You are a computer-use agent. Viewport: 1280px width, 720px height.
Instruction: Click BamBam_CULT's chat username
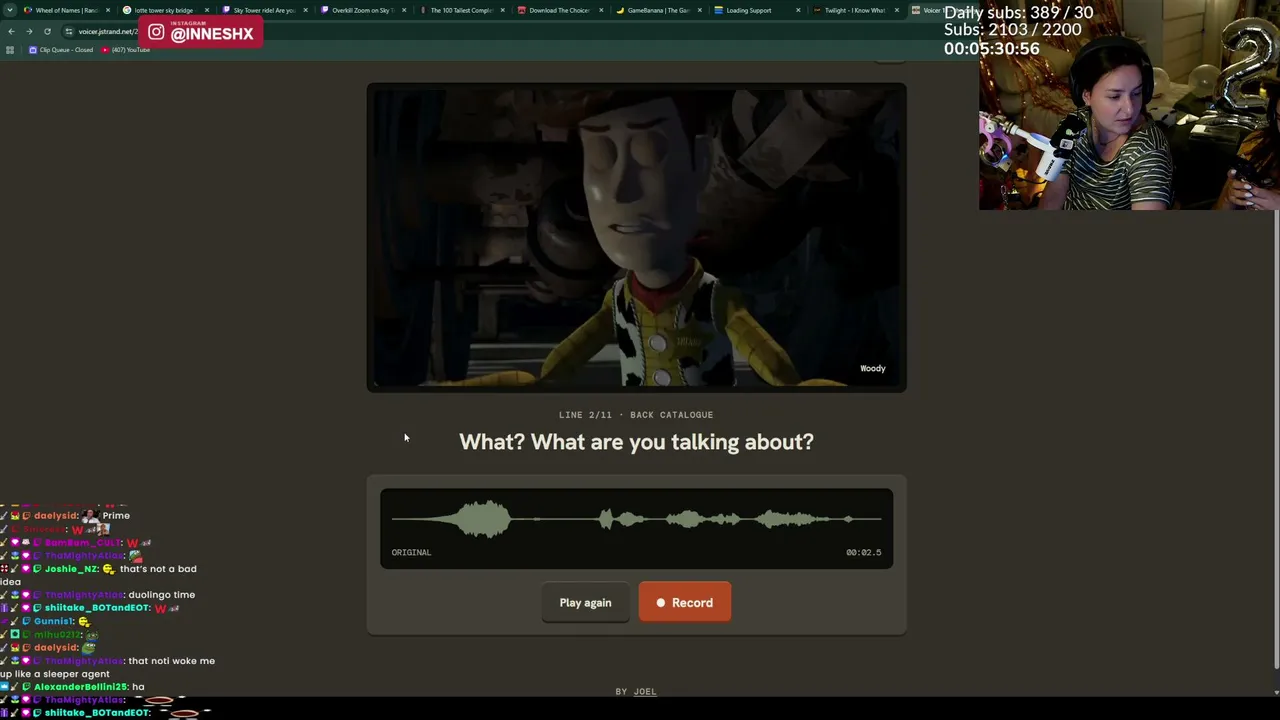pyautogui.click(x=82, y=542)
